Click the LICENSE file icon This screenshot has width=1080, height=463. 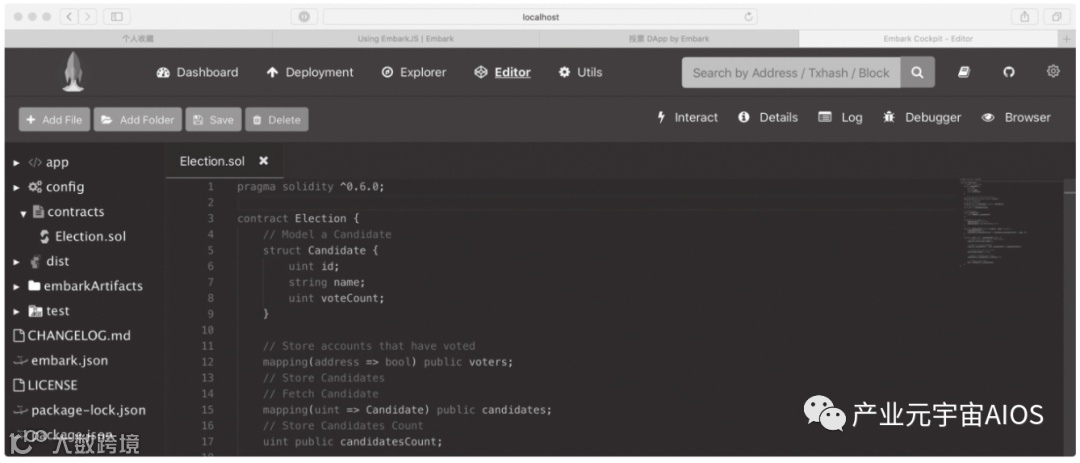coord(19,386)
